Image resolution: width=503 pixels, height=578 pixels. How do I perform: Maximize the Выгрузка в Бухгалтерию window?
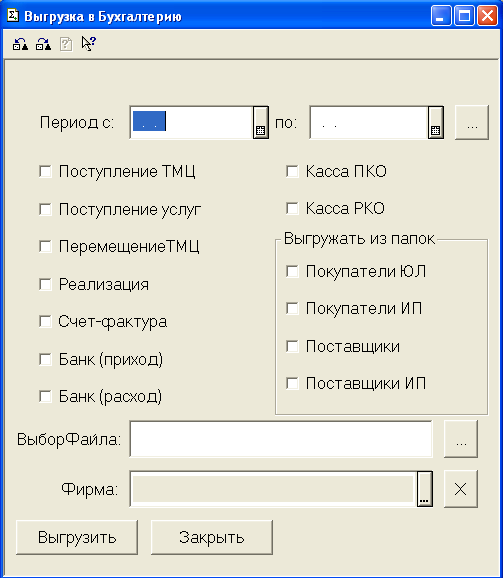(x=464, y=16)
